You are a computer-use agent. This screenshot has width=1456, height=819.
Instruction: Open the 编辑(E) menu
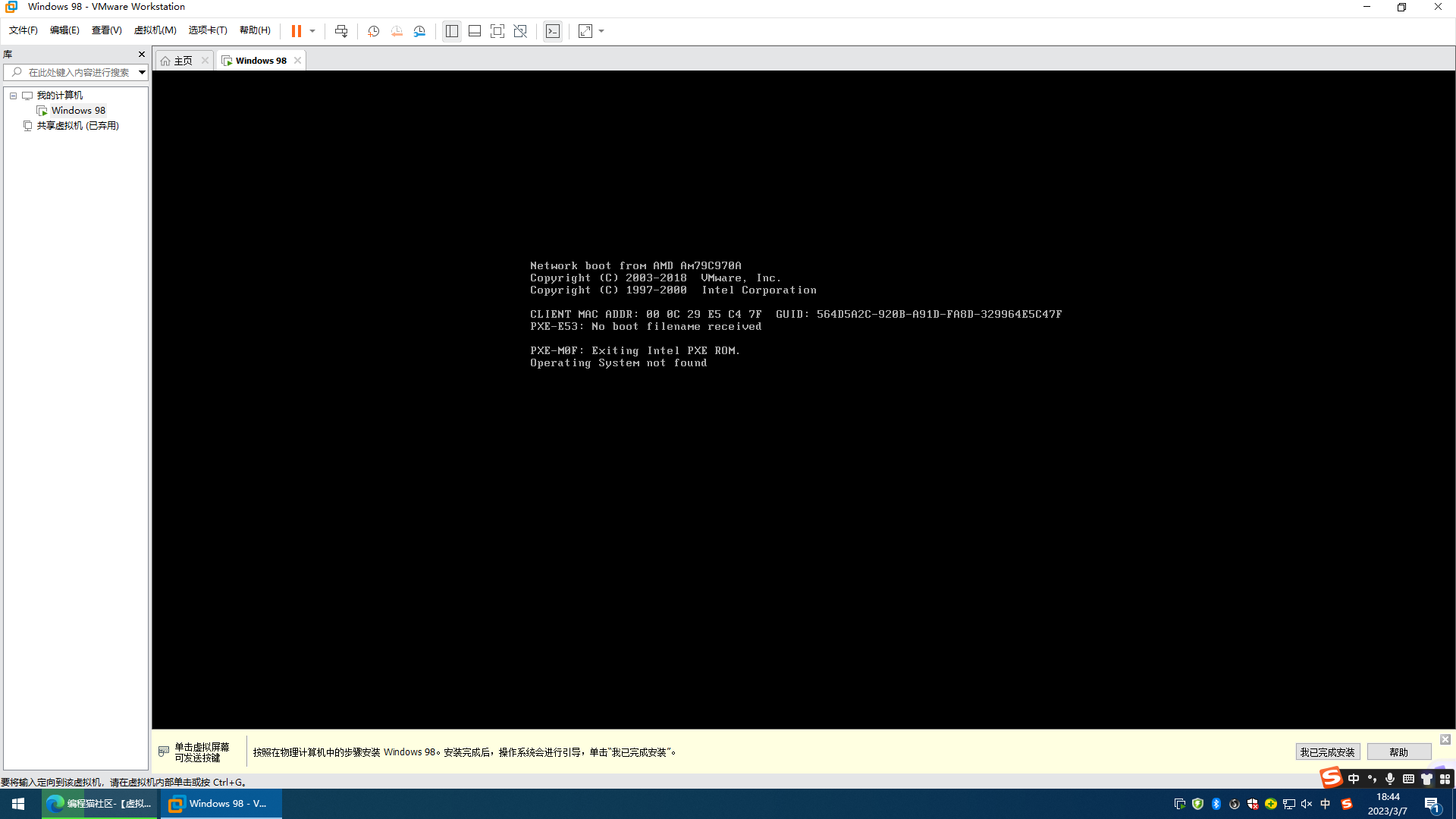(x=64, y=30)
